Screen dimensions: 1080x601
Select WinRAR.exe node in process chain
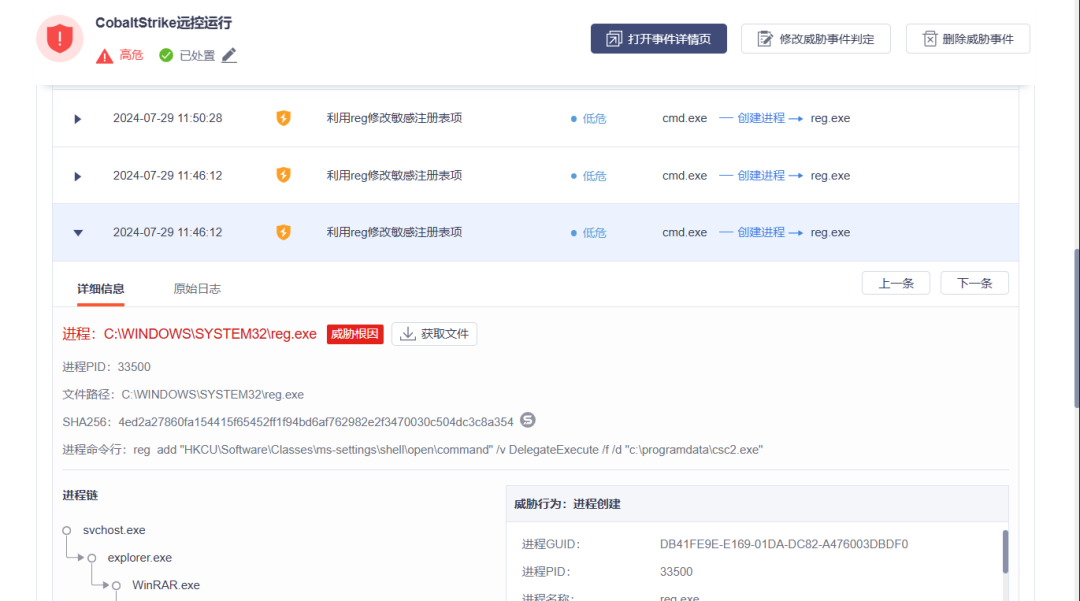[x=166, y=585]
